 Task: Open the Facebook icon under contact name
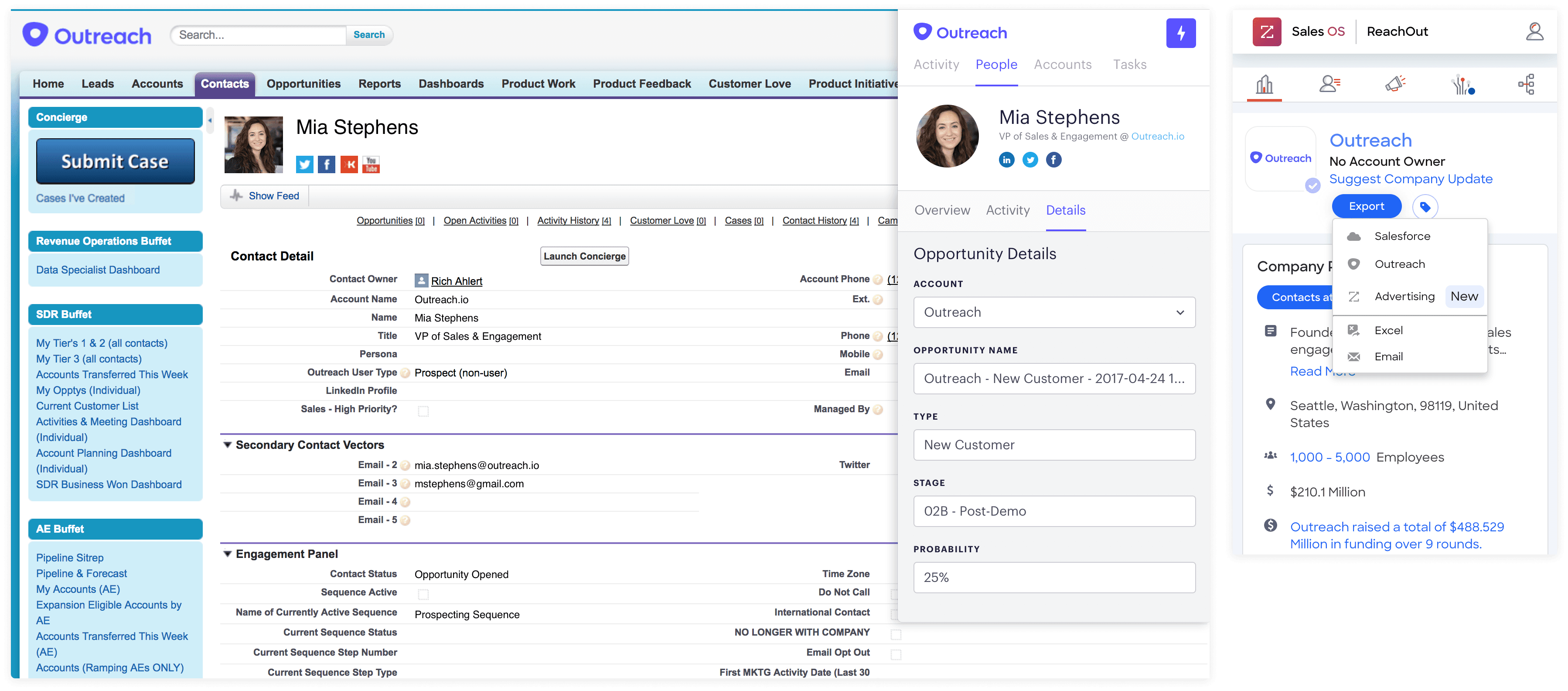326,164
